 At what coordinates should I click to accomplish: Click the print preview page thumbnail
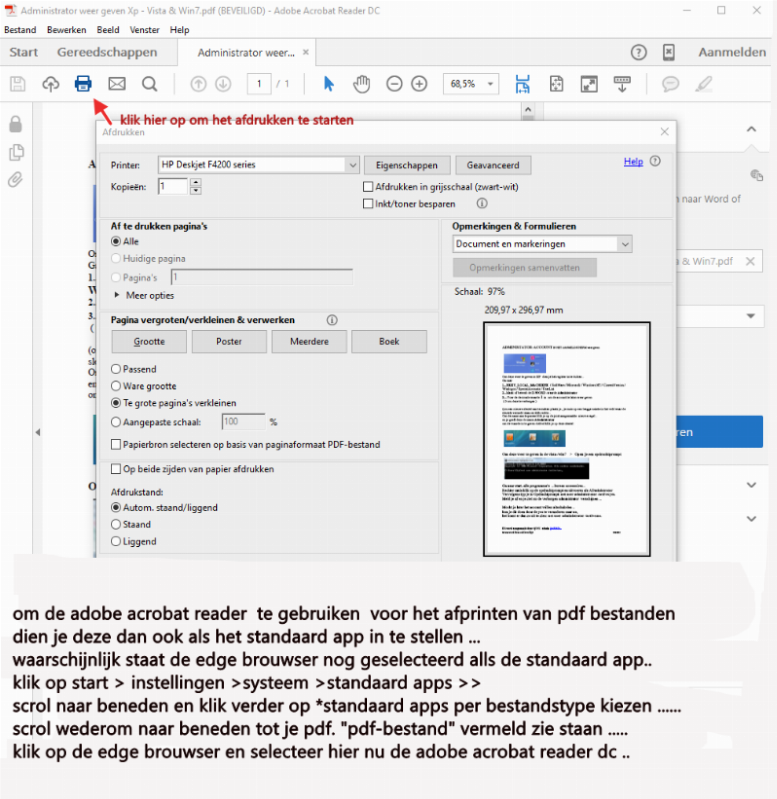(567, 439)
